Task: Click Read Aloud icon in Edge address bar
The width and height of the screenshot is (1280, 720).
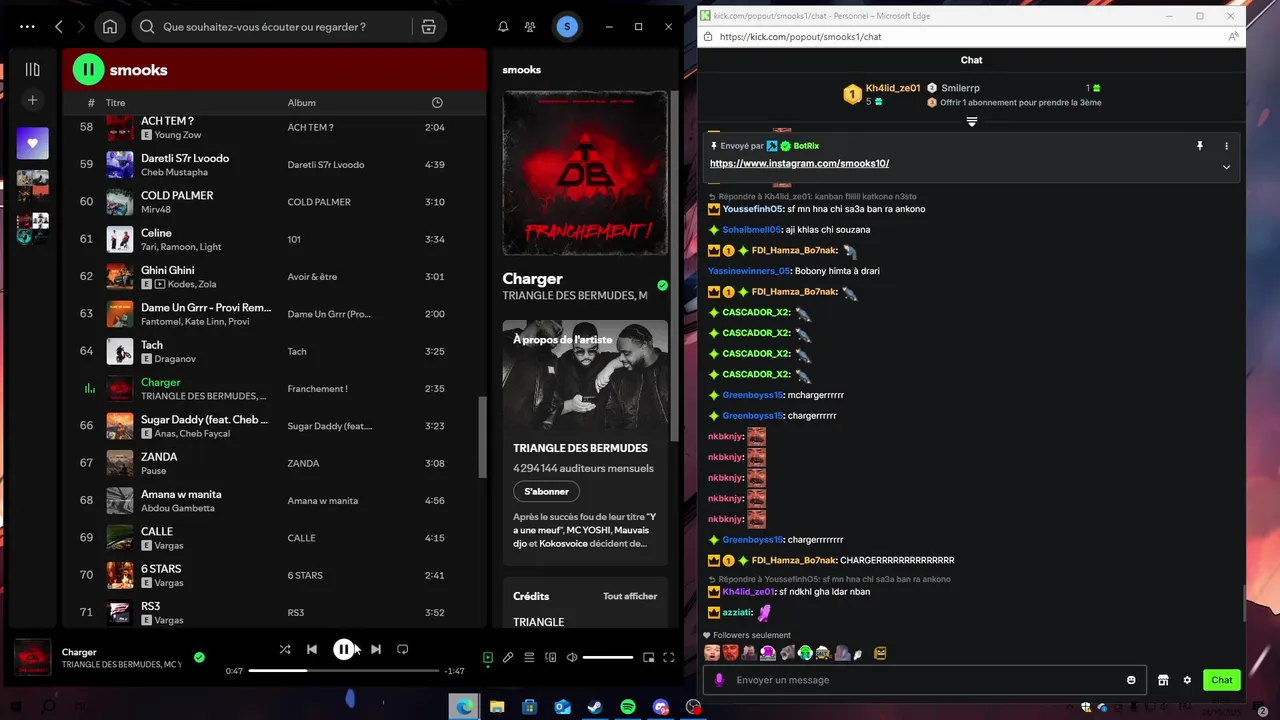Action: coord(1234,37)
